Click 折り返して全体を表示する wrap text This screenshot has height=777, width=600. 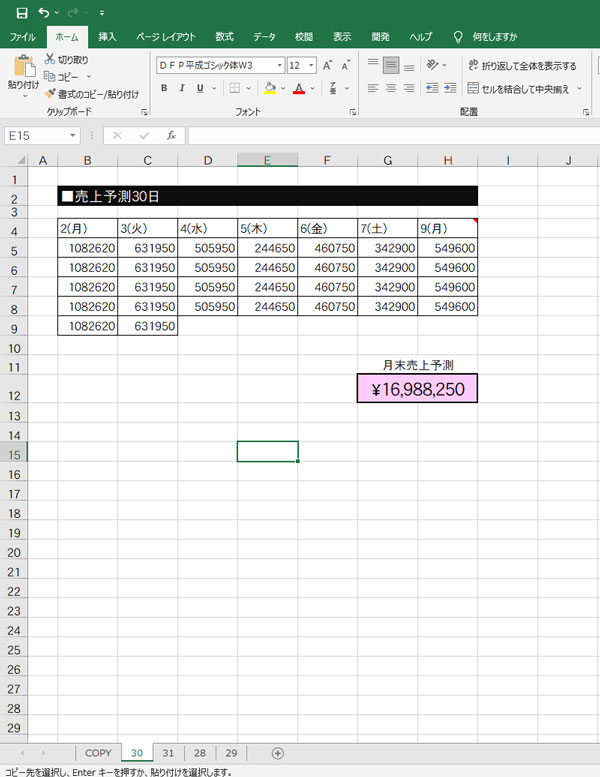coord(522,65)
